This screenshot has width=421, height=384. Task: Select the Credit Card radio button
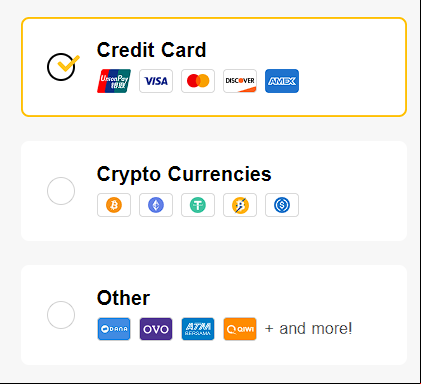[61, 67]
